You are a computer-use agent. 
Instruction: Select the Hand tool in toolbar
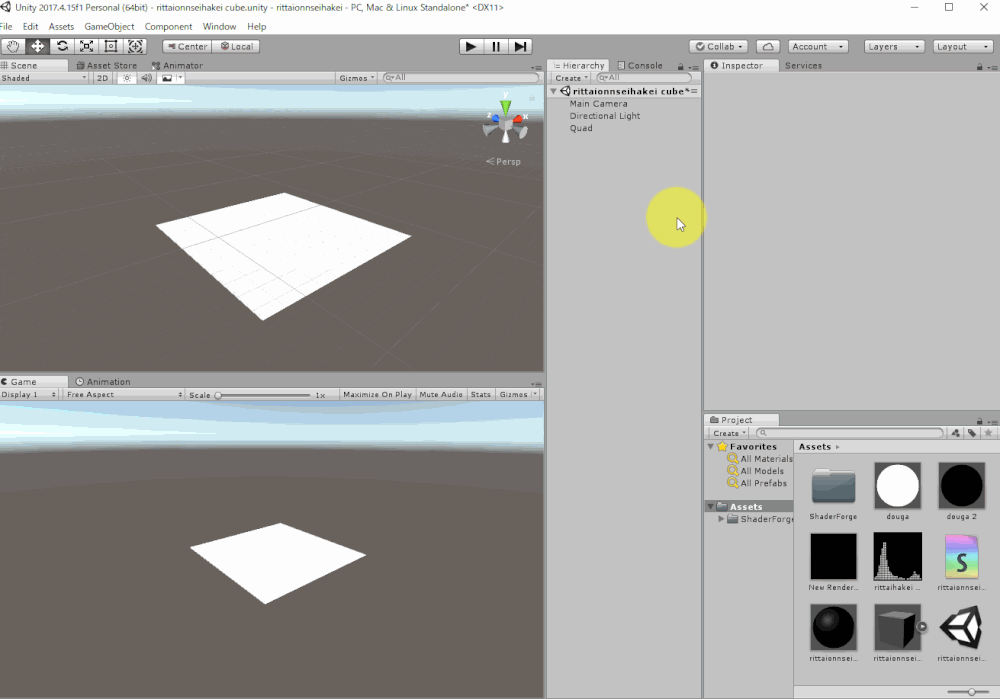[x=13, y=47]
